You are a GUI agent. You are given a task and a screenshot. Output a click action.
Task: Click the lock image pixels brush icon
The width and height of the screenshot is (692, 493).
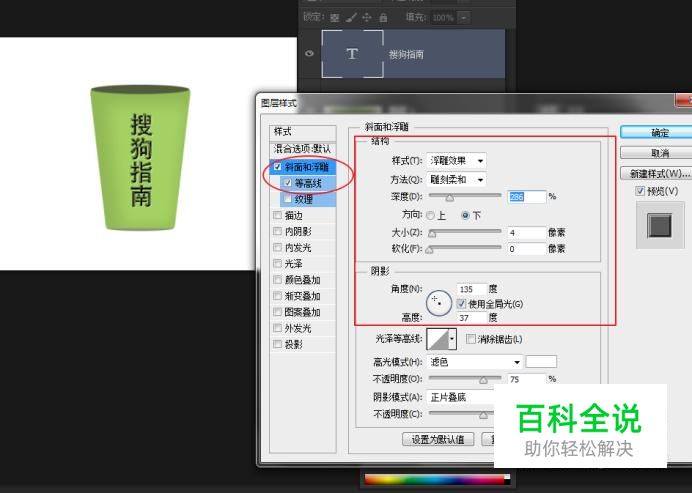pos(351,18)
